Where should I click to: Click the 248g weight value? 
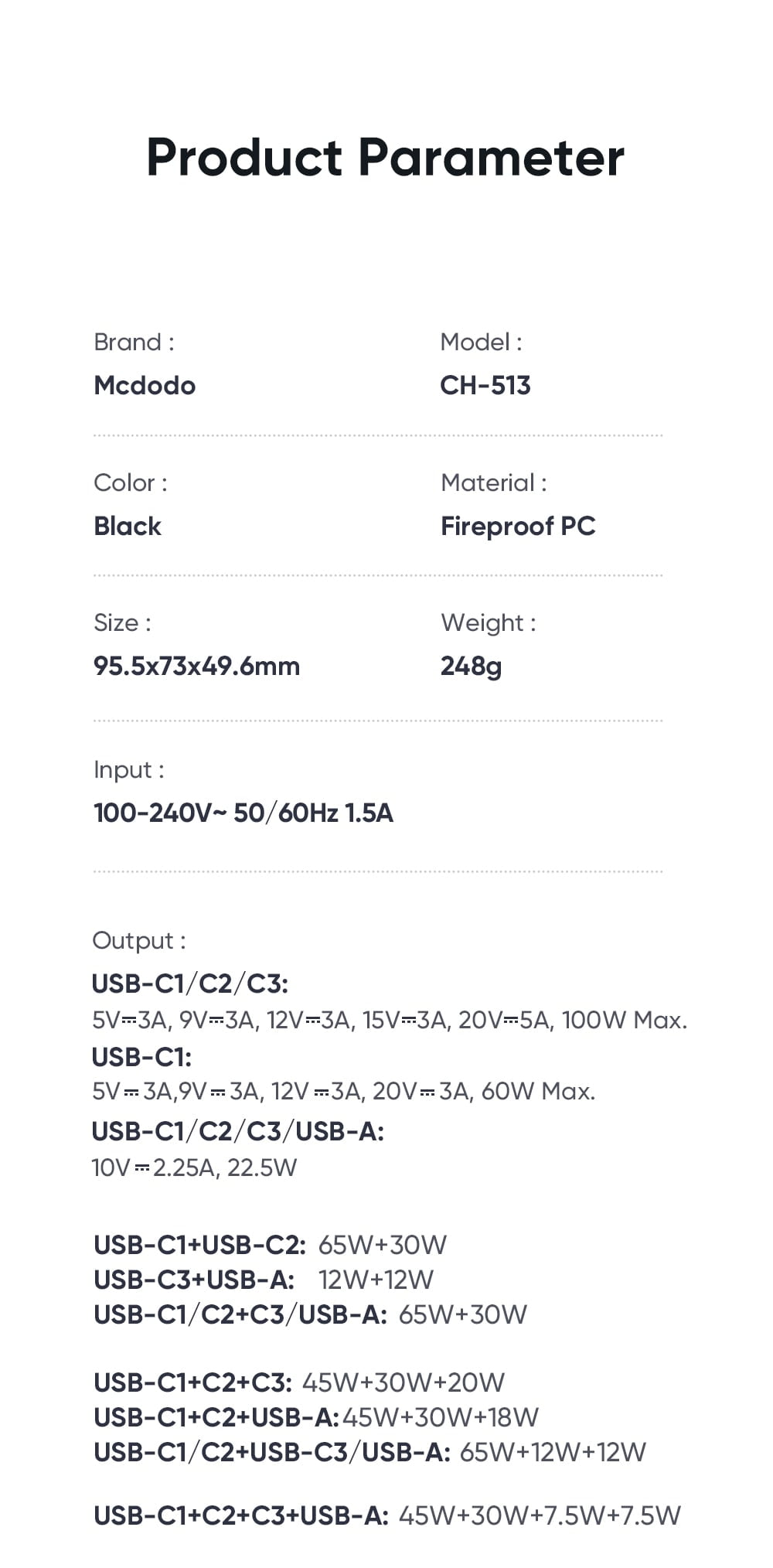point(471,666)
